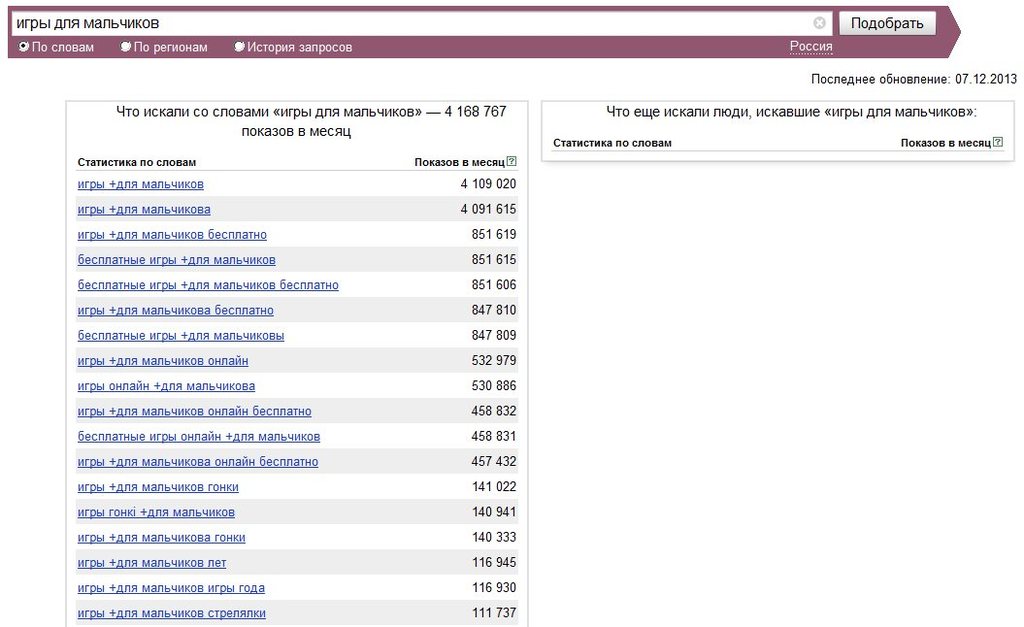Open the 'Россия' region selector link
The width and height of the screenshot is (1024, 627).
point(811,46)
